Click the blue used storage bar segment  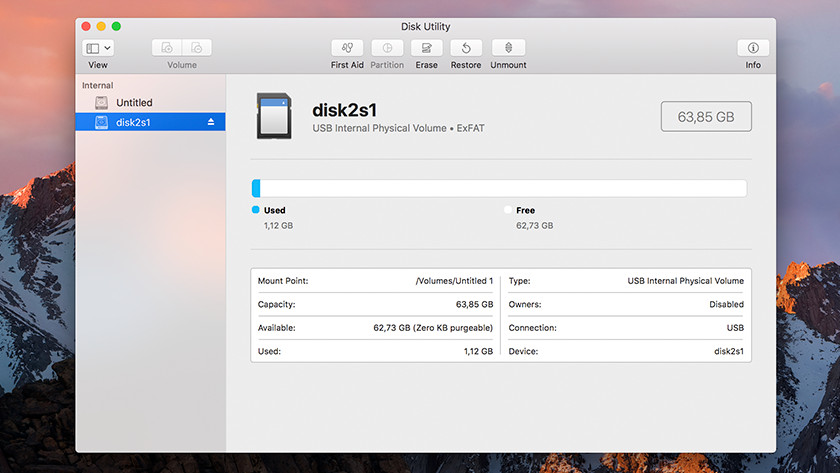click(256, 188)
